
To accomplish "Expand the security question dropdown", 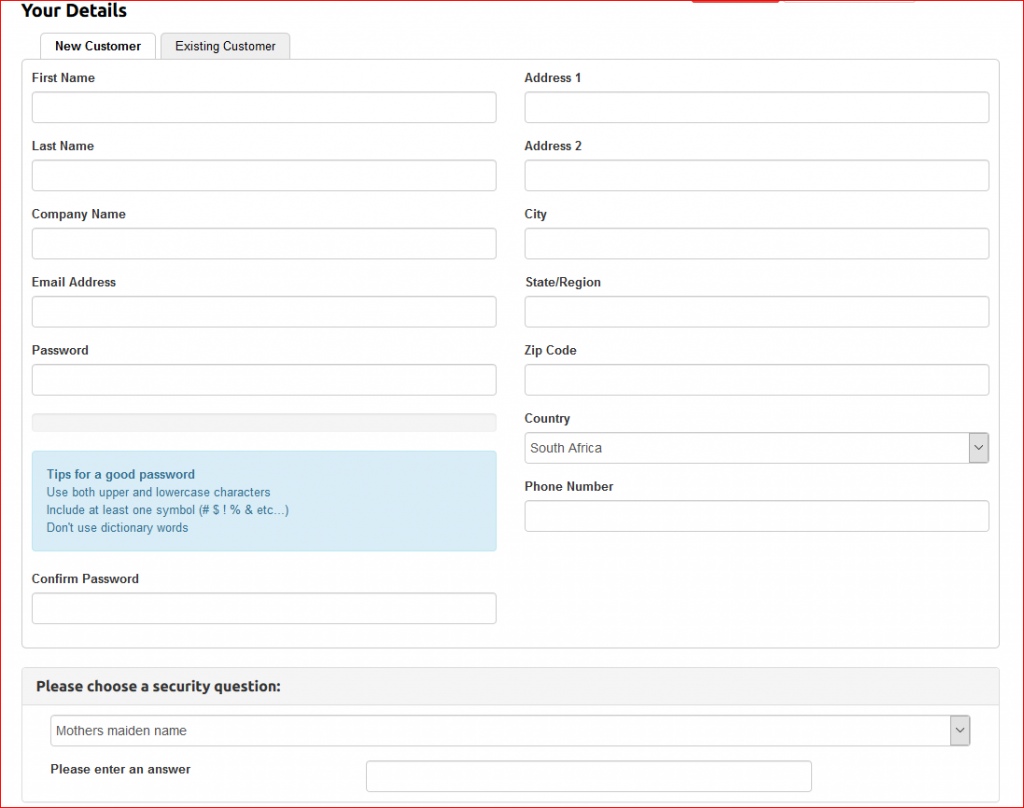I will coord(510,731).
